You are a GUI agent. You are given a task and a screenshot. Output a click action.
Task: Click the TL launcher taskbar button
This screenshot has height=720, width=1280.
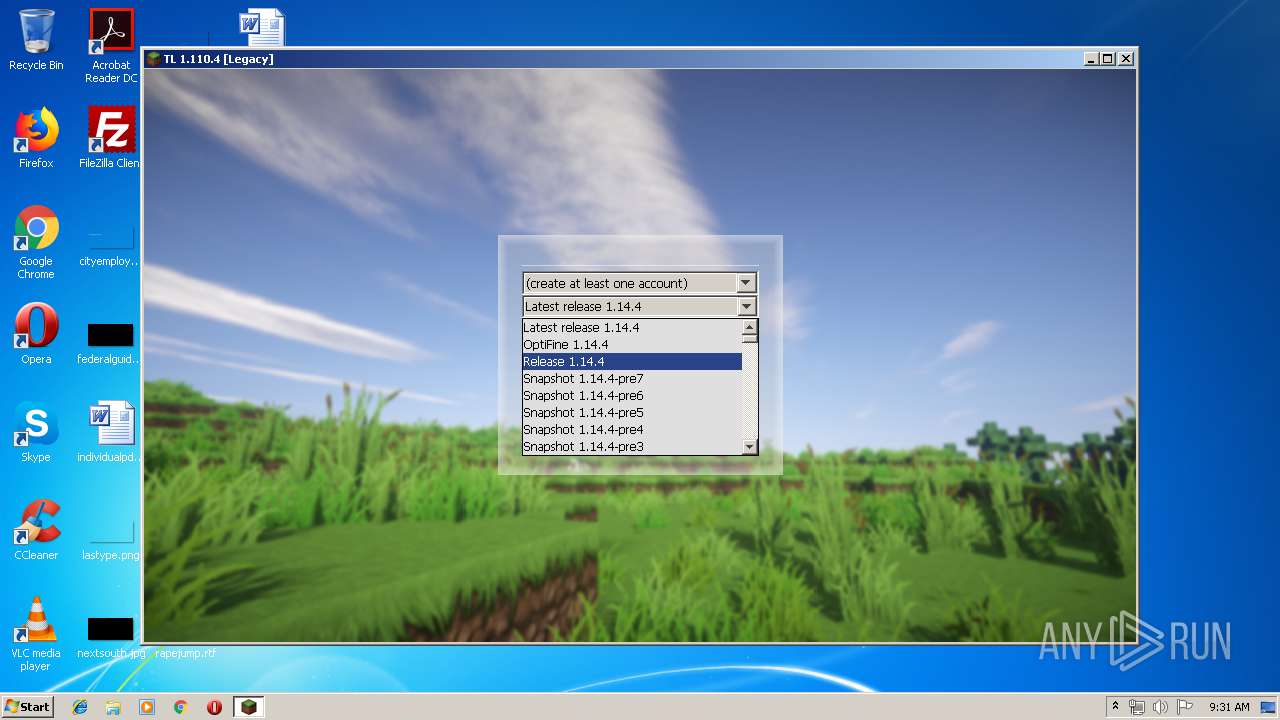[x=248, y=707]
